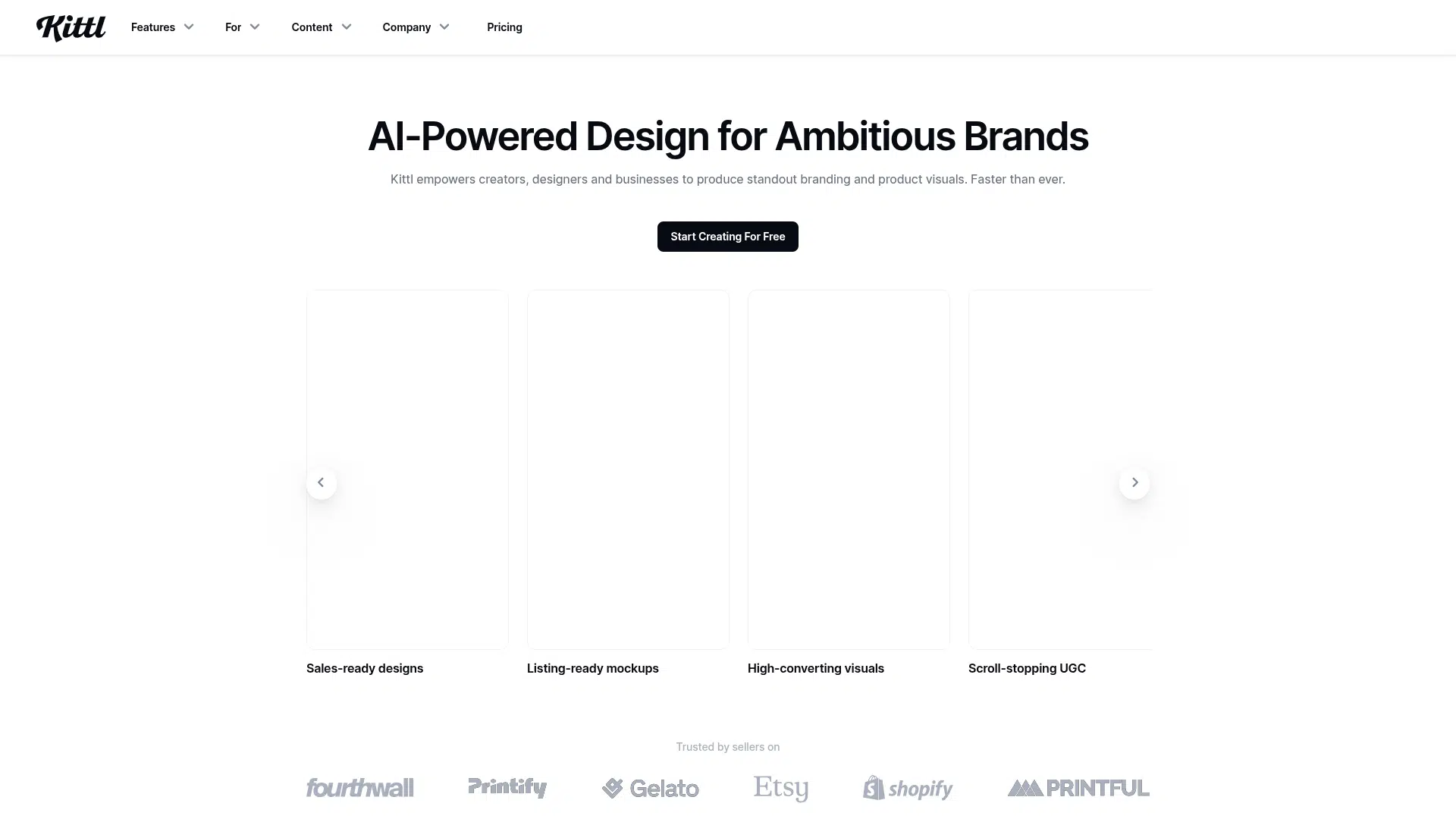The image size is (1456, 819).
Task: Expand the For dropdown chevron
Action: coord(255,27)
